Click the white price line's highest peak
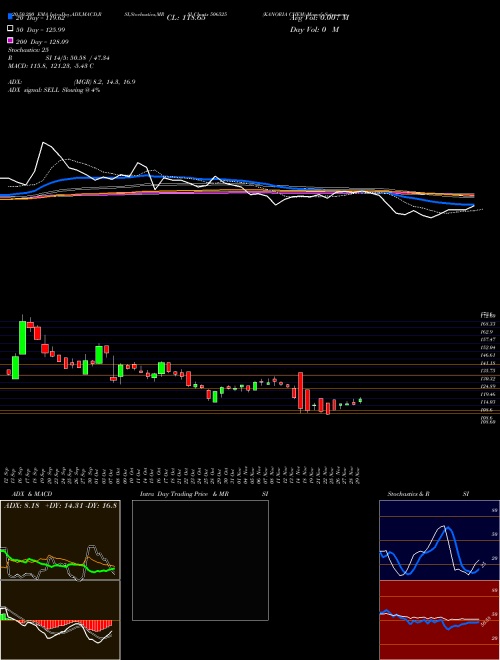Image resolution: width=500 pixels, height=660 pixels. coord(43,143)
